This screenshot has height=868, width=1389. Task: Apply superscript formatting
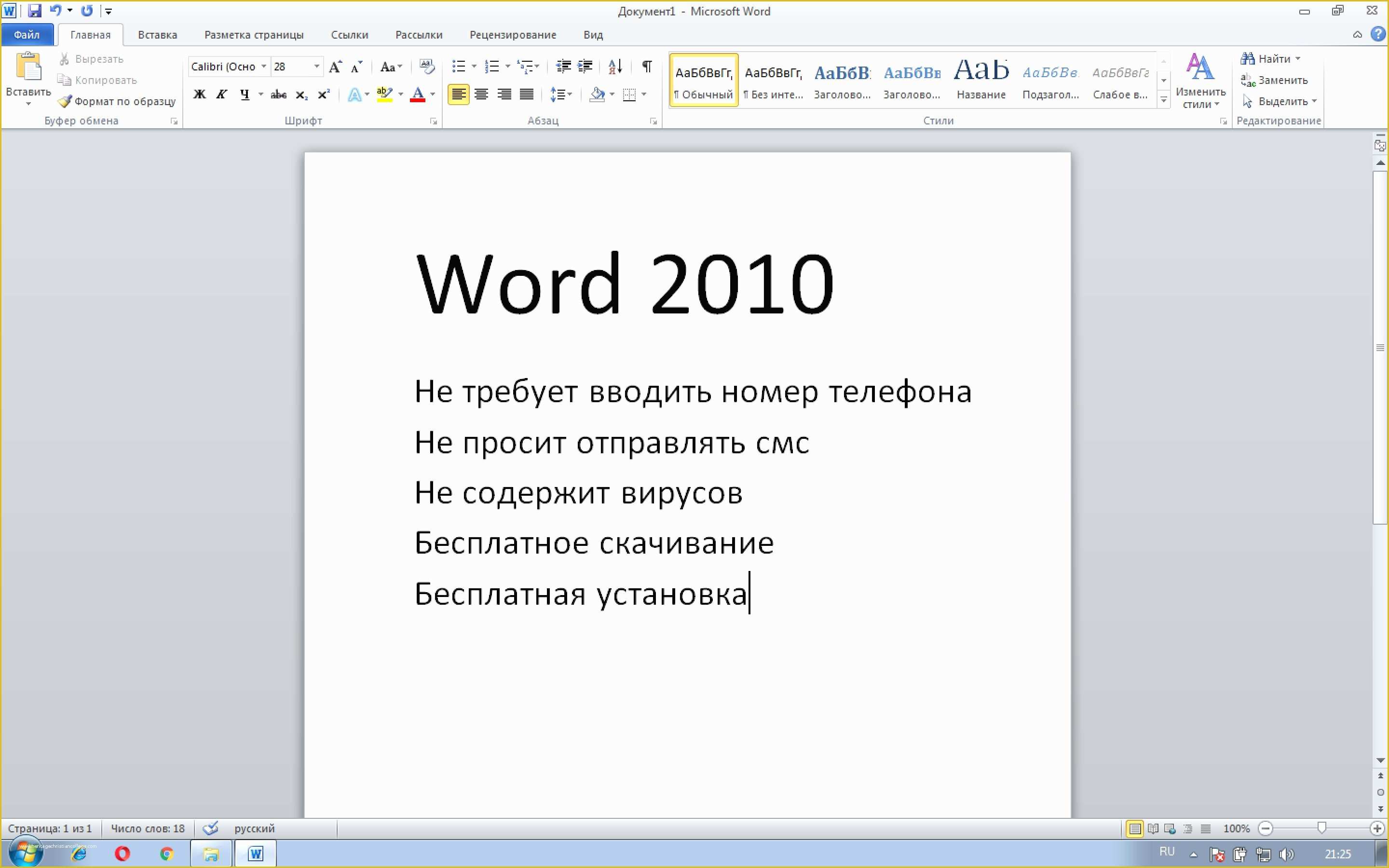[x=324, y=94]
